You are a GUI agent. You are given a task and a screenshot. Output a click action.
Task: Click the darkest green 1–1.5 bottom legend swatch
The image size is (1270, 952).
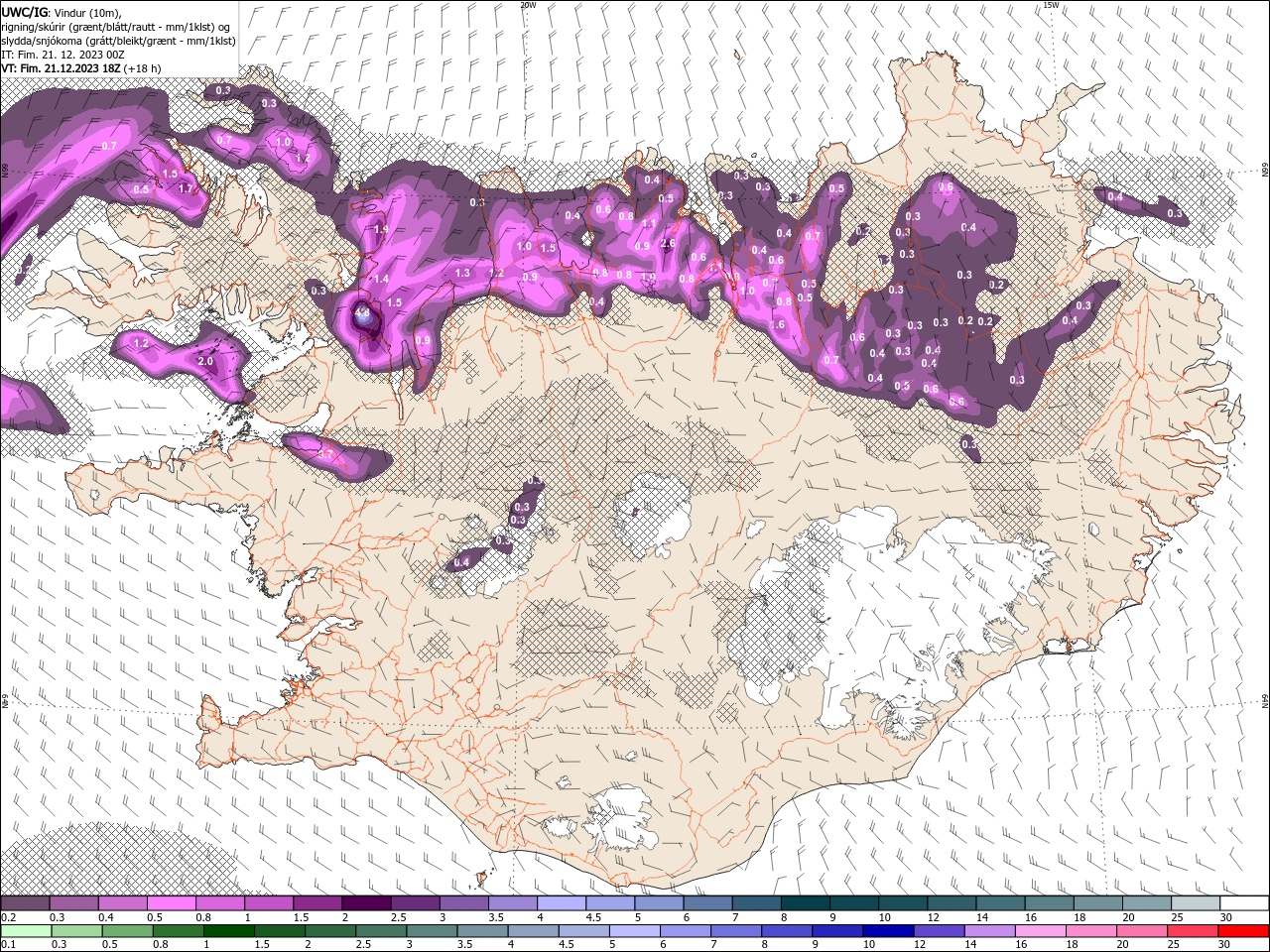pyautogui.click(x=228, y=931)
